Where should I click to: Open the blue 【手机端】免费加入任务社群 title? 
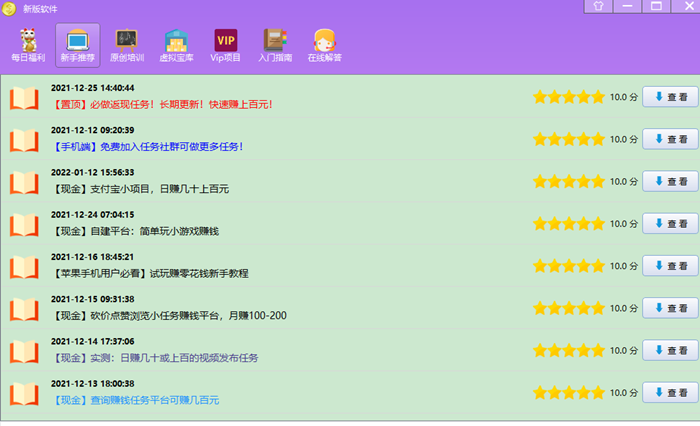tap(147, 147)
